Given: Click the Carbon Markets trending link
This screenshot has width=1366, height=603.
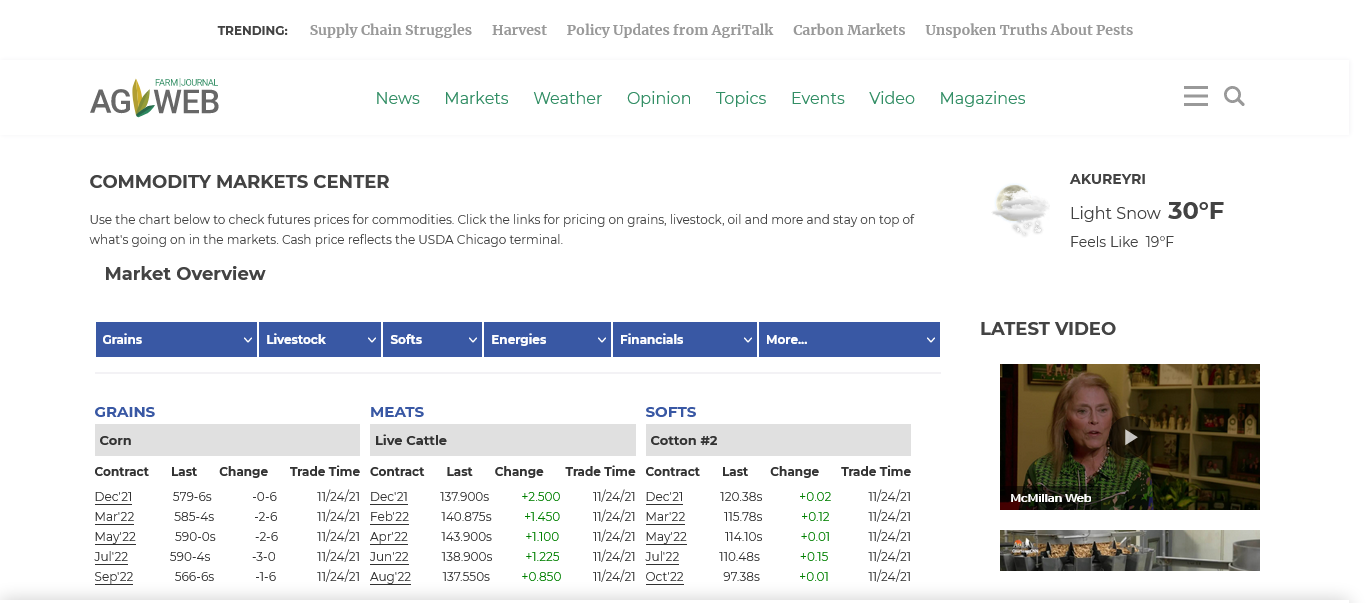Looking at the screenshot, I should tap(848, 30).
